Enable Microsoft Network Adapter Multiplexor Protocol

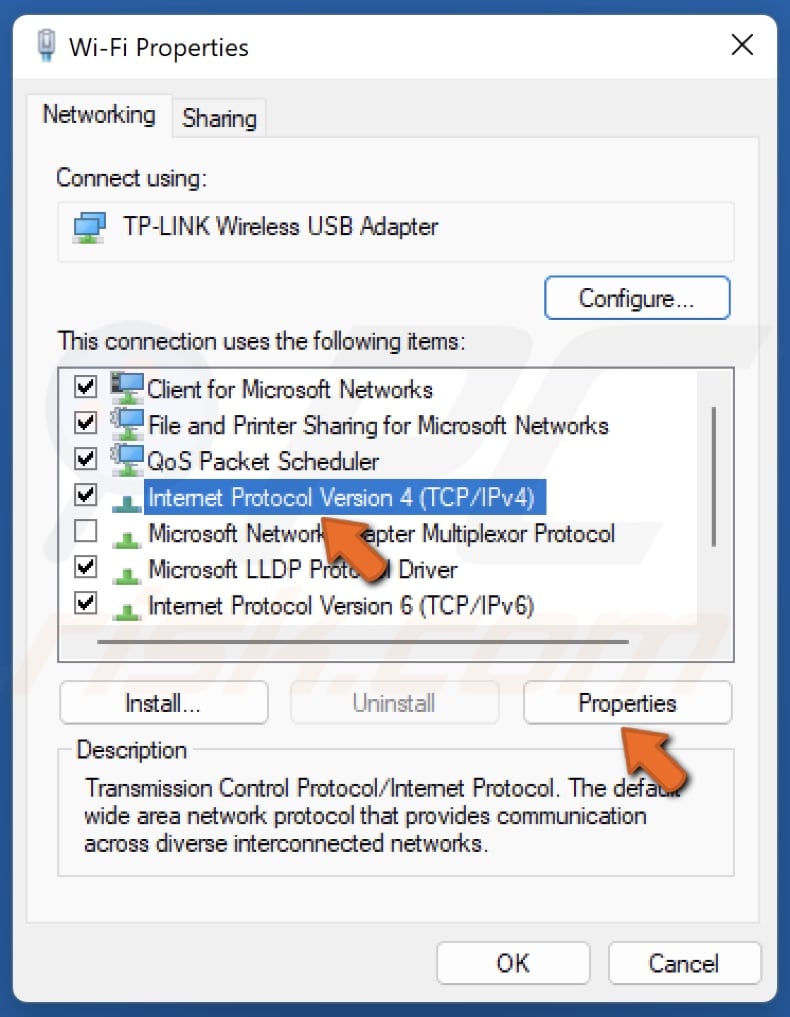click(85, 533)
